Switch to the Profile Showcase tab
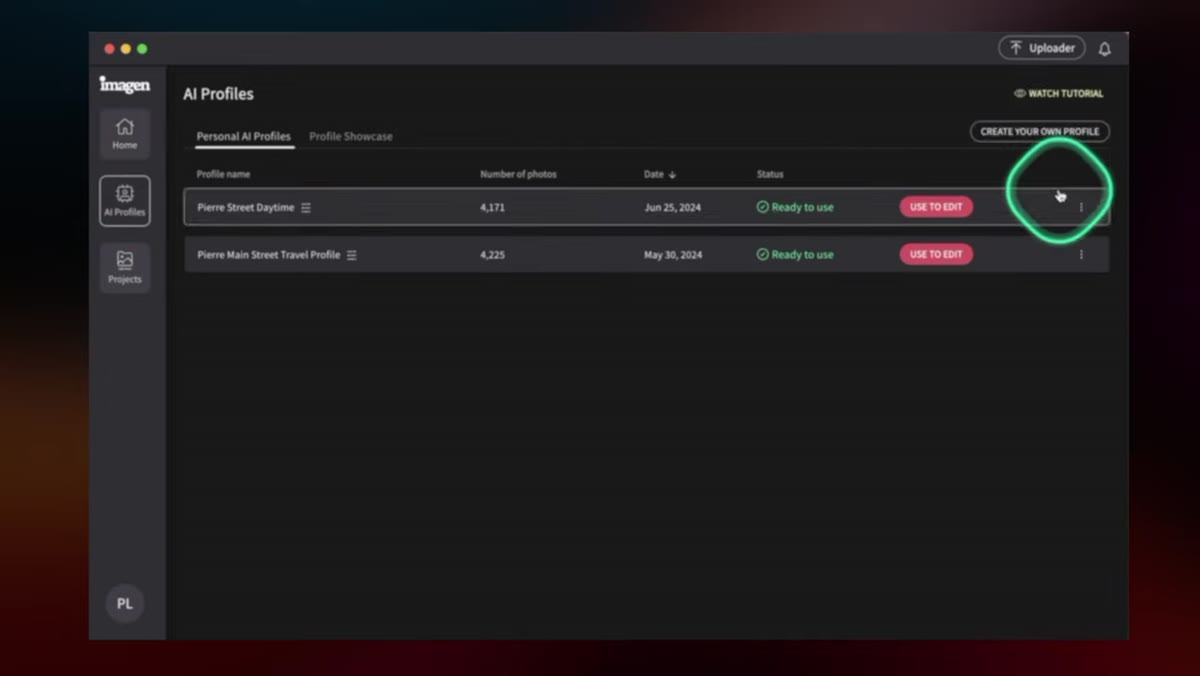 pyautogui.click(x=351, y=136)
